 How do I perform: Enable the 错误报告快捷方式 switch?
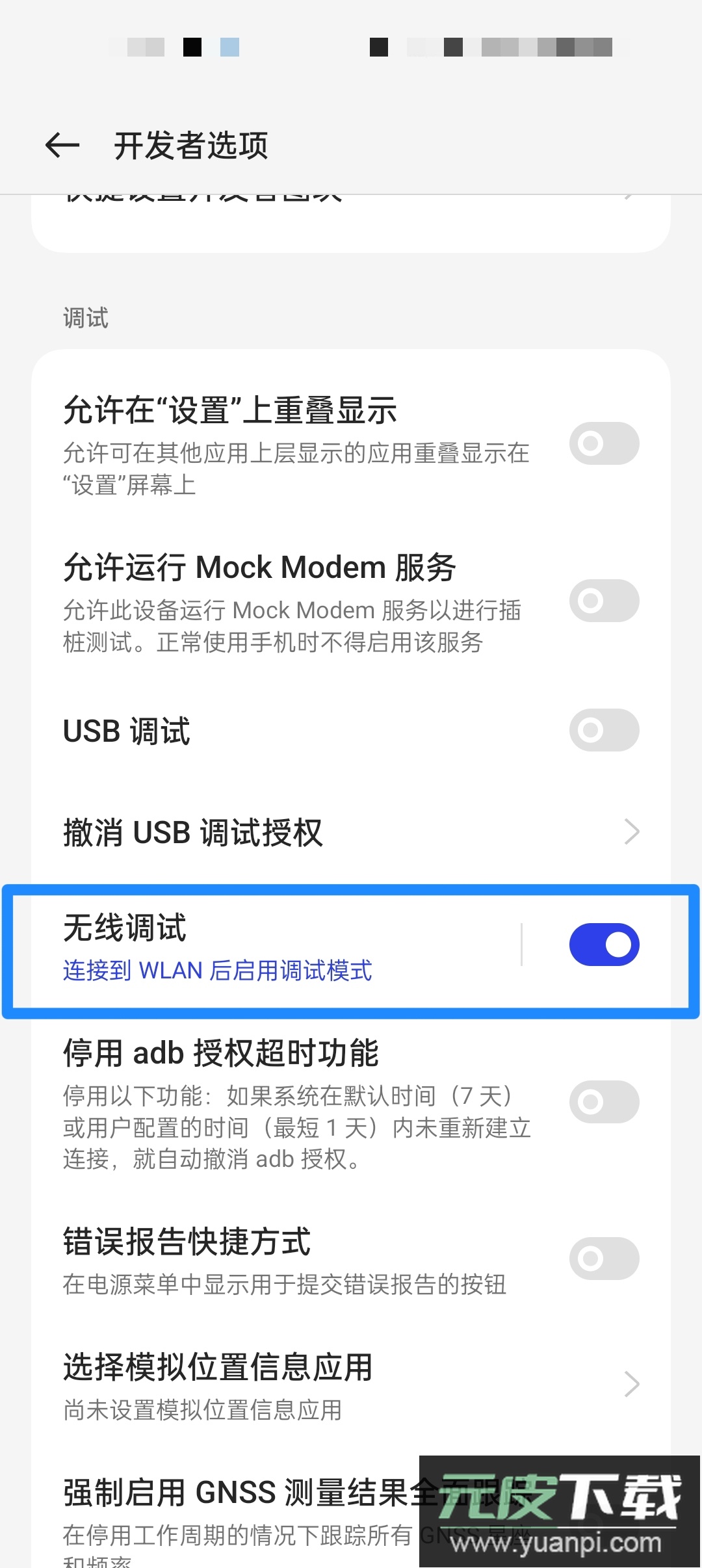[604, 1259]
